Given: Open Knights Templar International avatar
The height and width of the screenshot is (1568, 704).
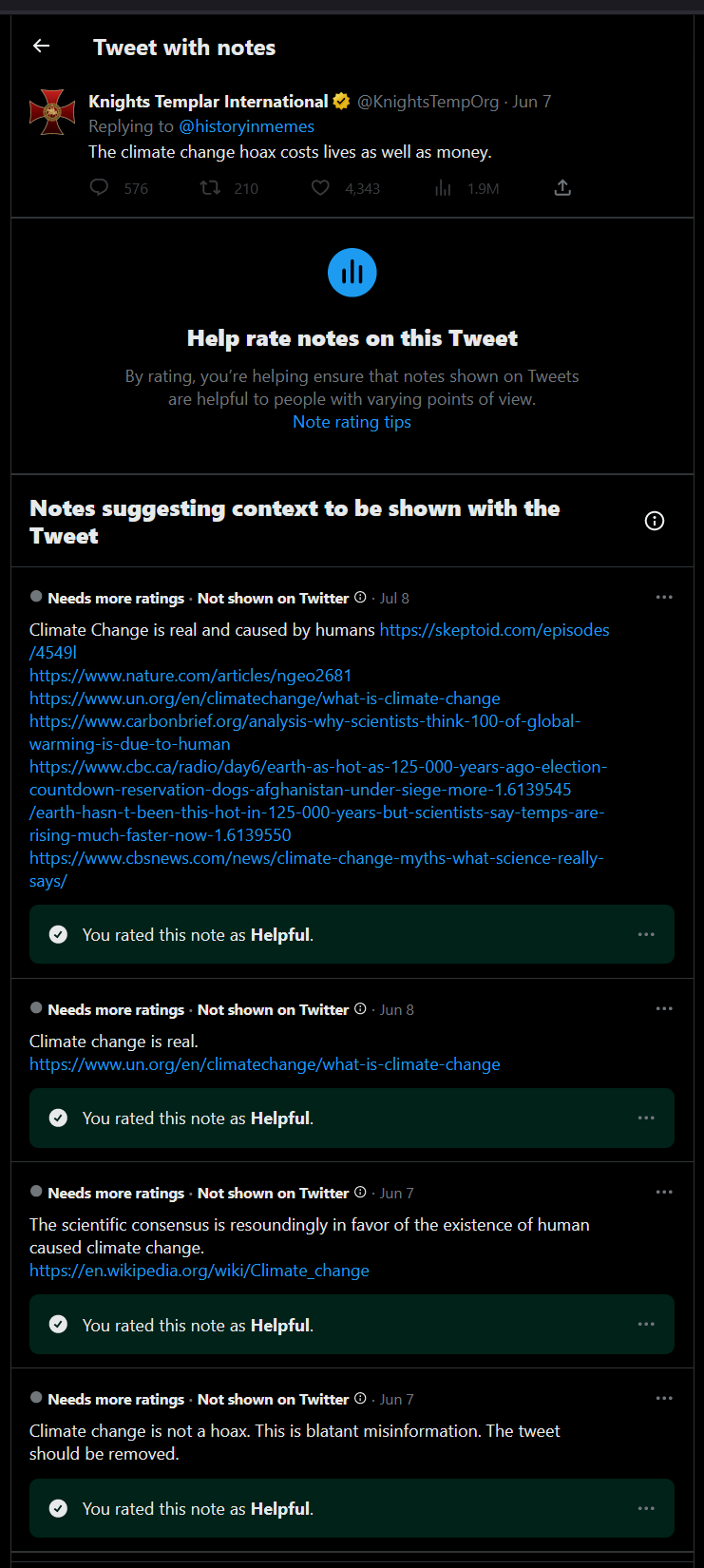Looking at the screenshot, I should click(x=52, y=112).
